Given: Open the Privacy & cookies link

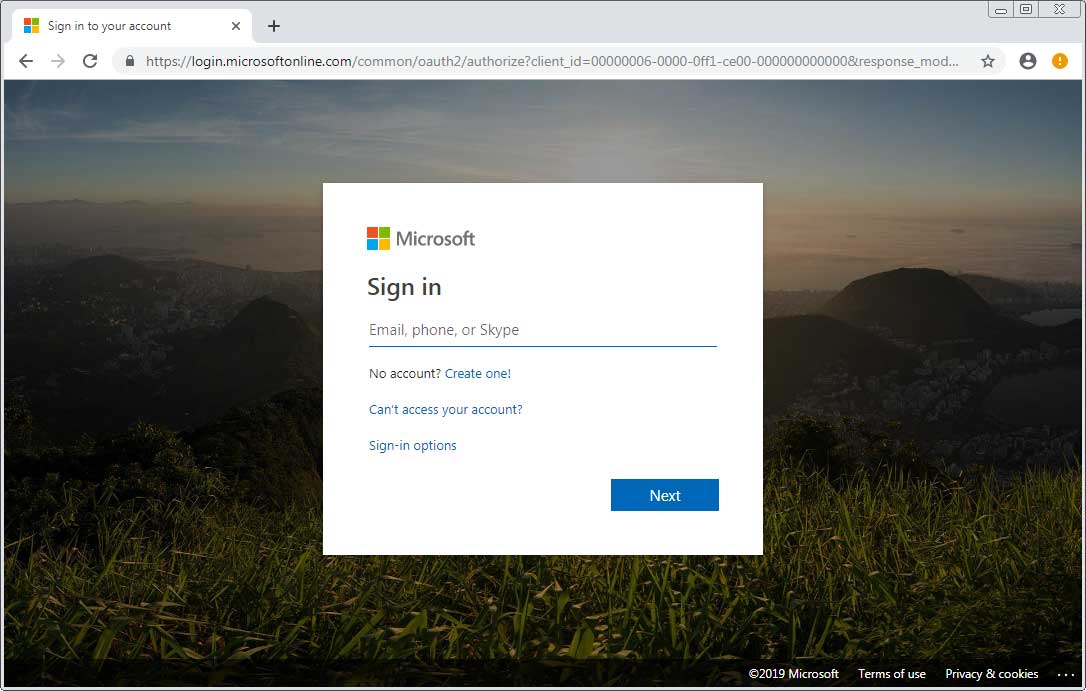Looking at the screenshot, I should 991,674.
